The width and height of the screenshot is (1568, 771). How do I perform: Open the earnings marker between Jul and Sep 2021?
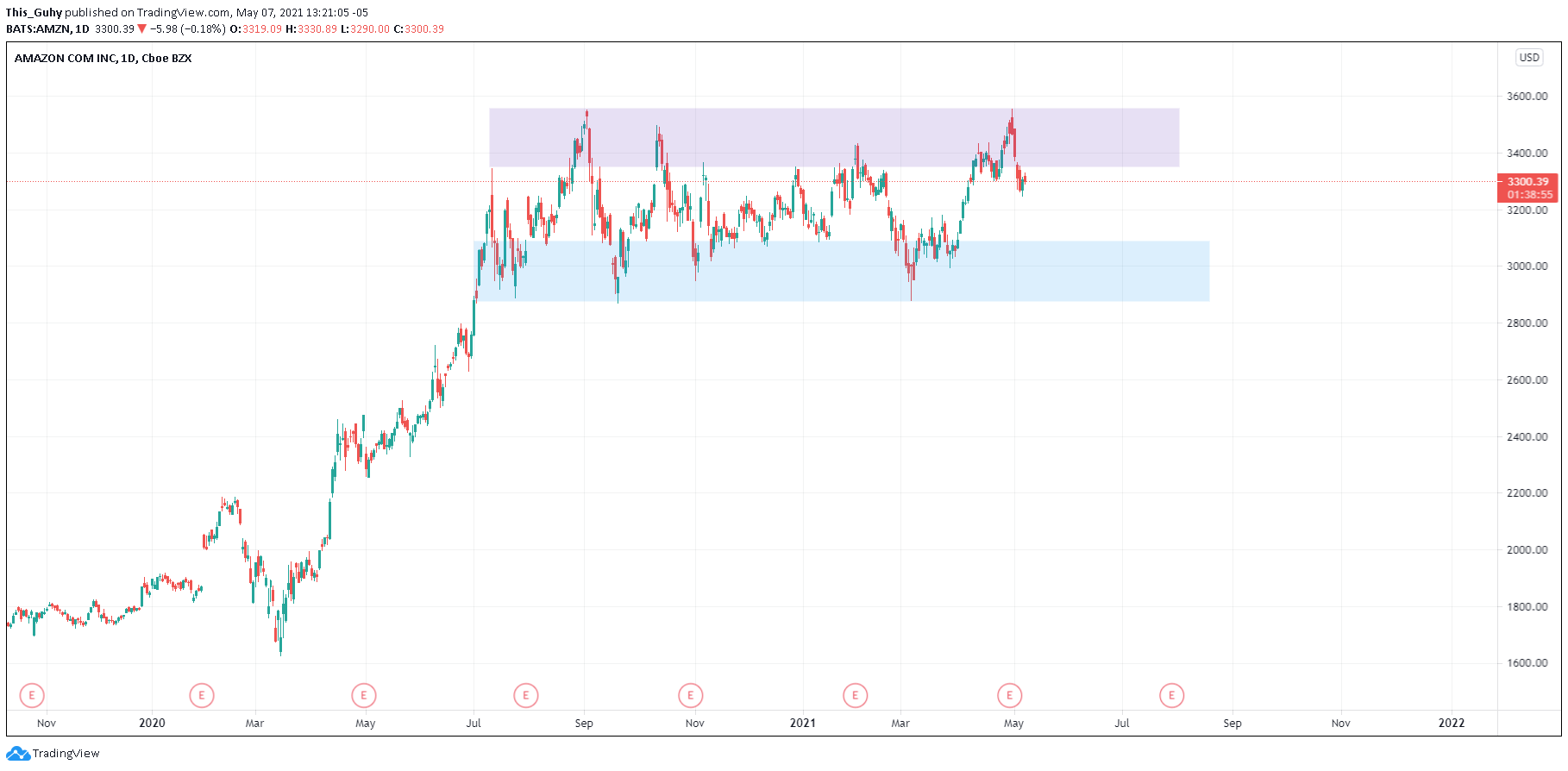(1172, 695)
